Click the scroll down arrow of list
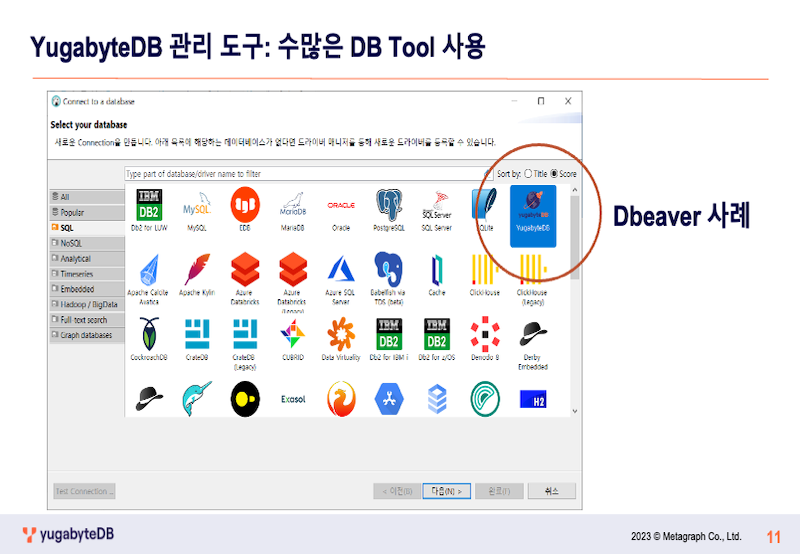 [574, 411]
